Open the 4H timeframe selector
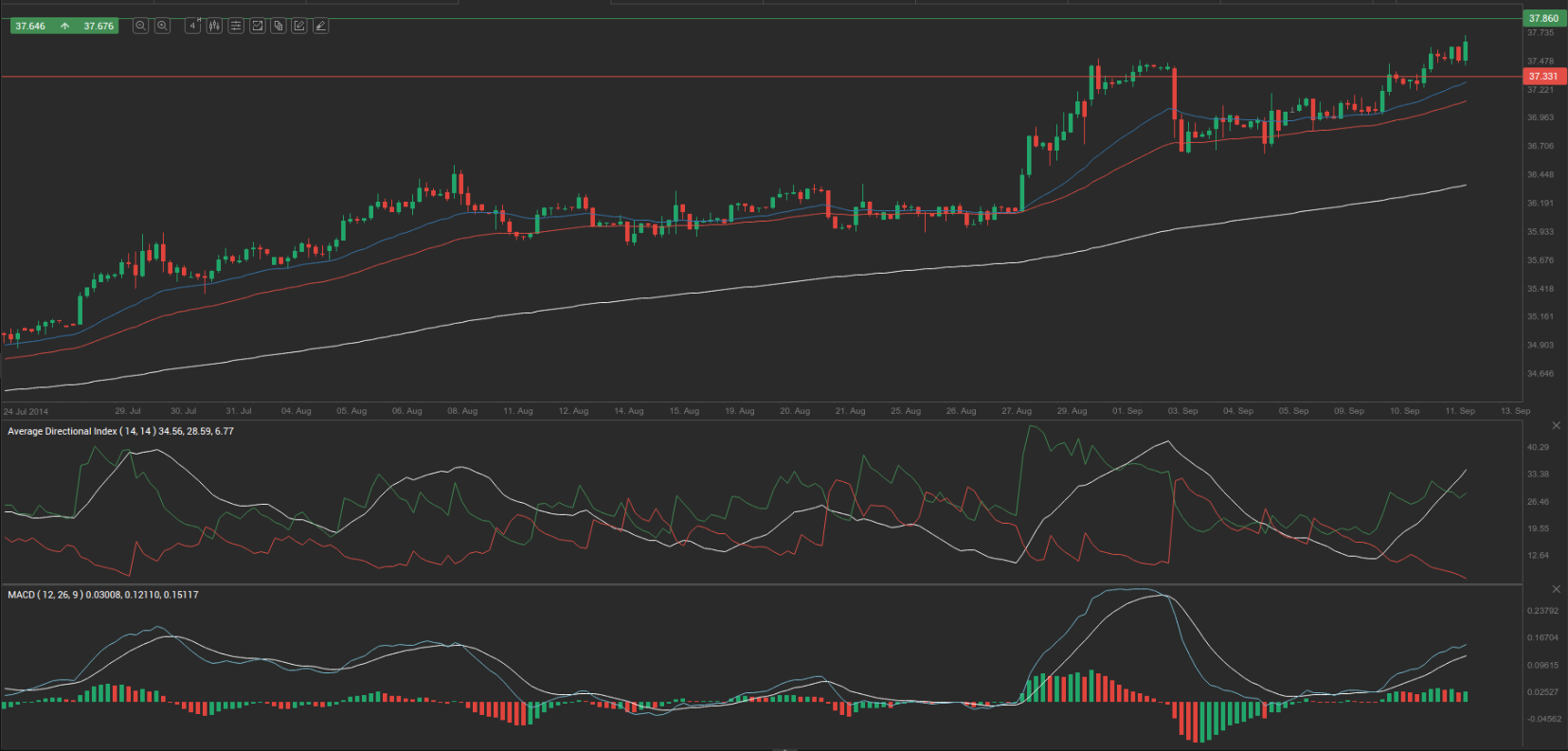The width and height of the screenshot is (1568, 751). point(192,26)
